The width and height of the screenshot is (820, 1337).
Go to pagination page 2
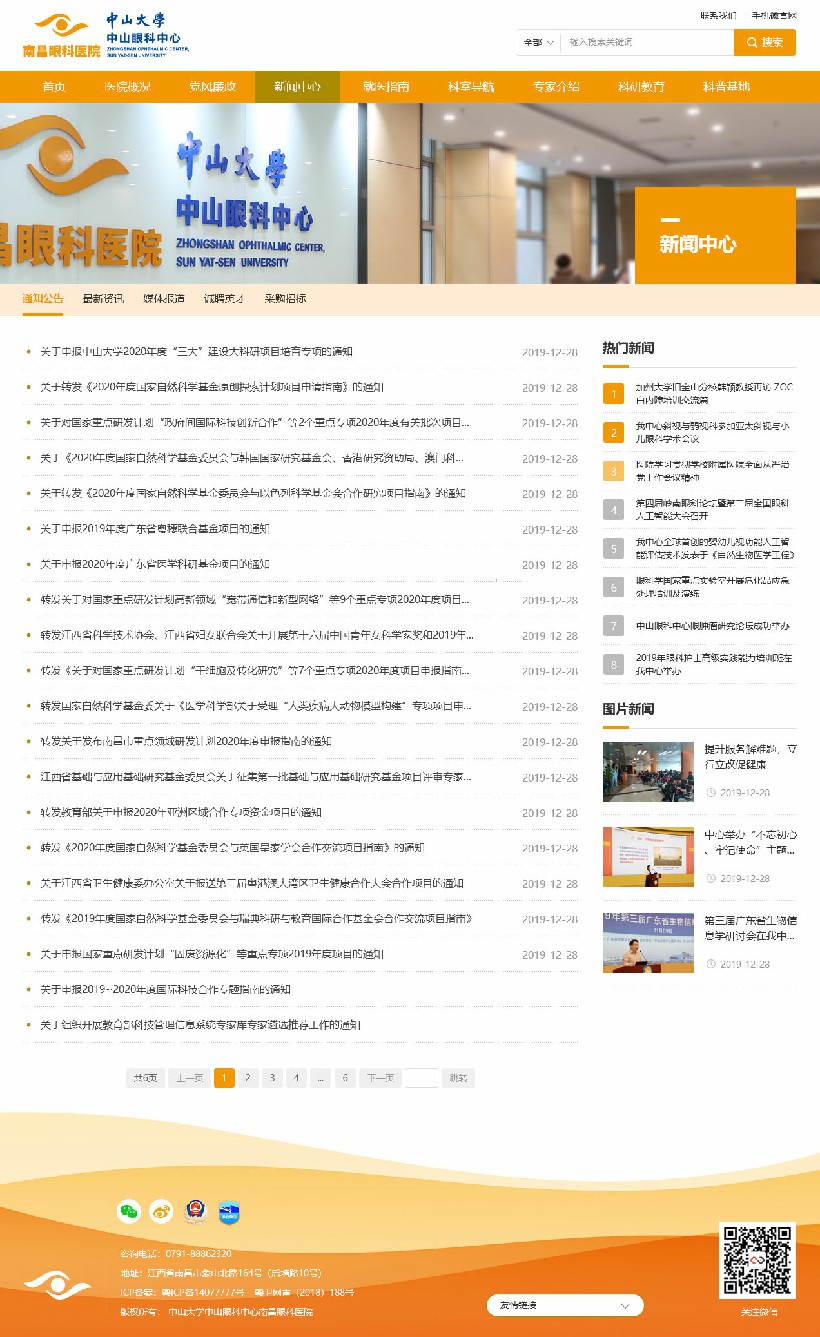pyautogui.click(x=249, y=1078)
